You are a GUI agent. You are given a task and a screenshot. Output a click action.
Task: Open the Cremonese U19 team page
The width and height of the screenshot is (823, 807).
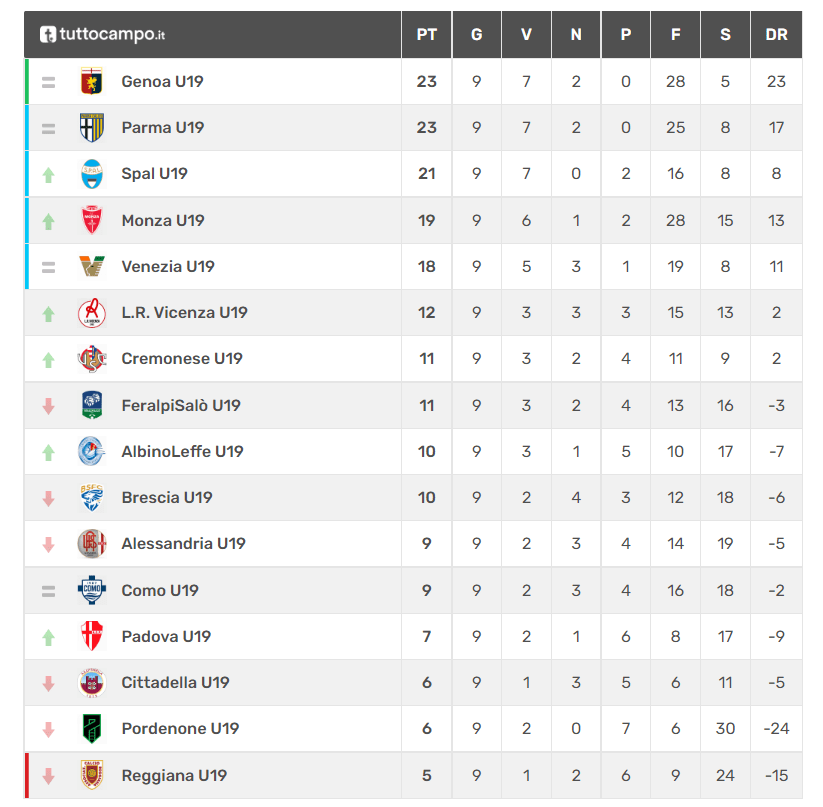tap(182, 359)
